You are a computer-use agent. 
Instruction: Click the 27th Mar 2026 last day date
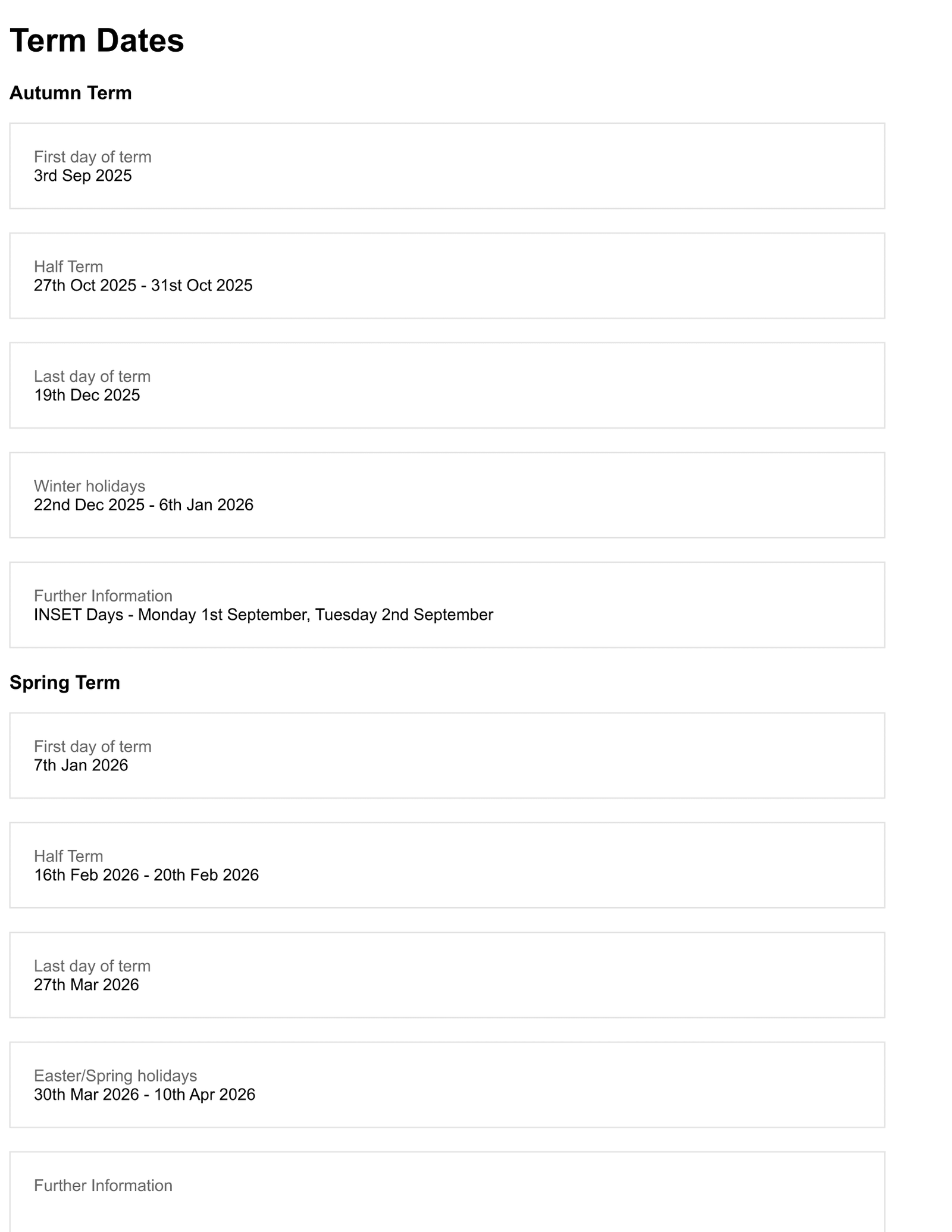coord(86,985)
